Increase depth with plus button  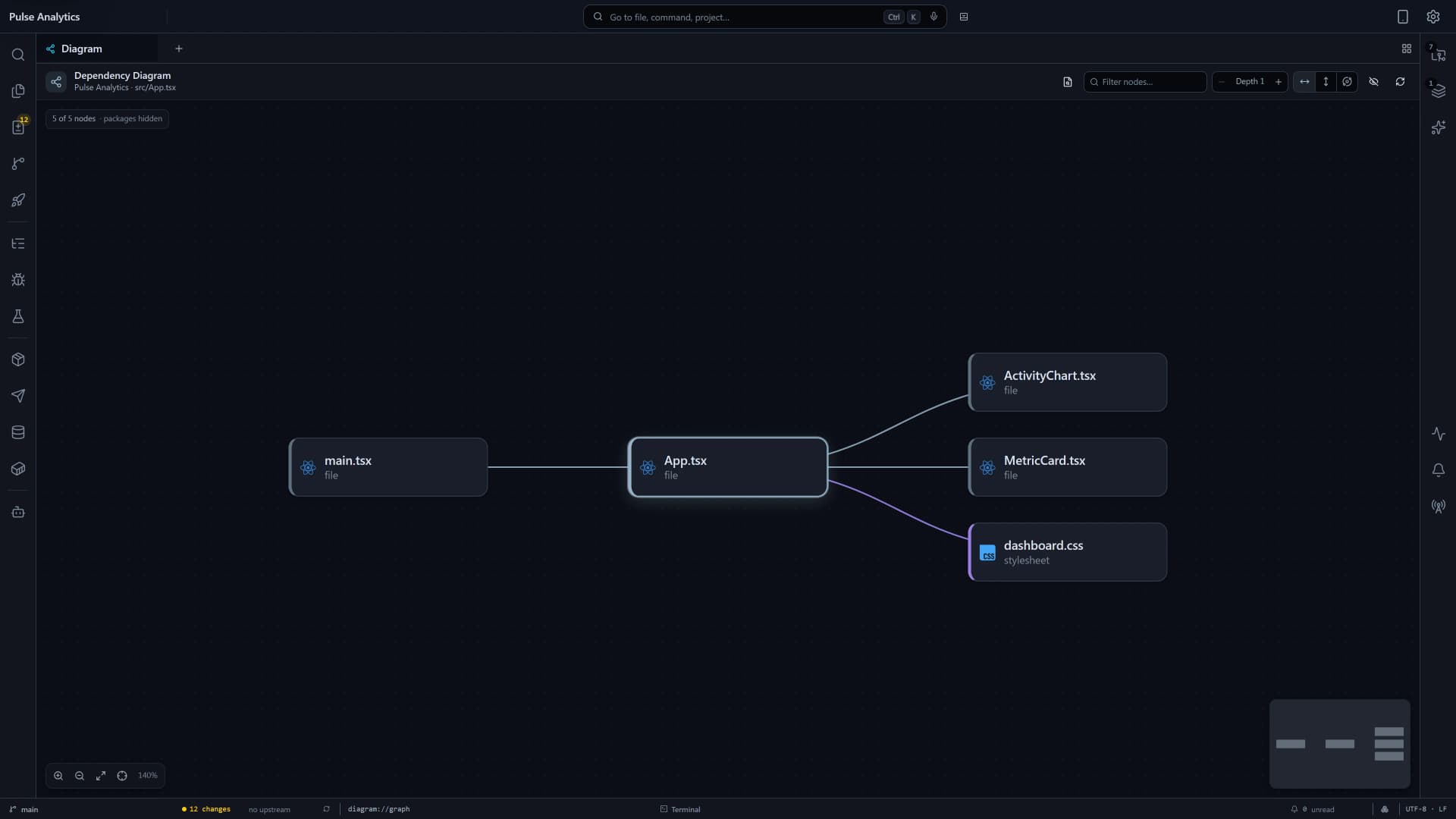point(1279,82)
